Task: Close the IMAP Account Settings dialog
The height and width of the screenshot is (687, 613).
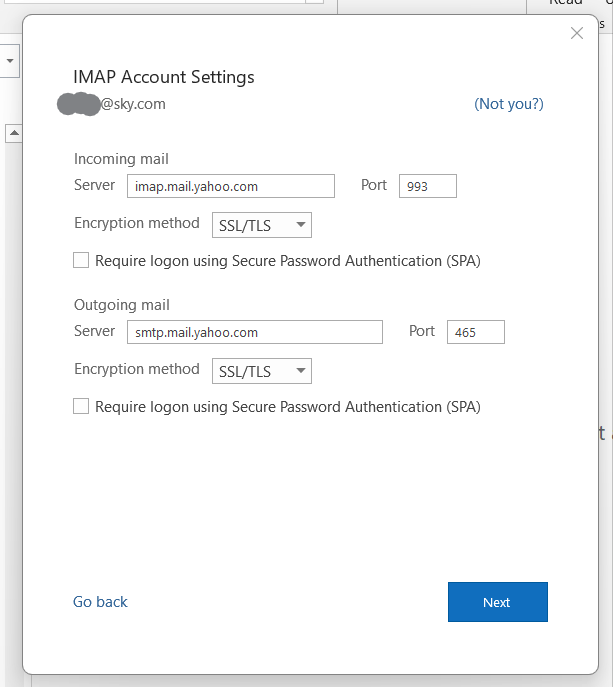Action: point(577,33)
